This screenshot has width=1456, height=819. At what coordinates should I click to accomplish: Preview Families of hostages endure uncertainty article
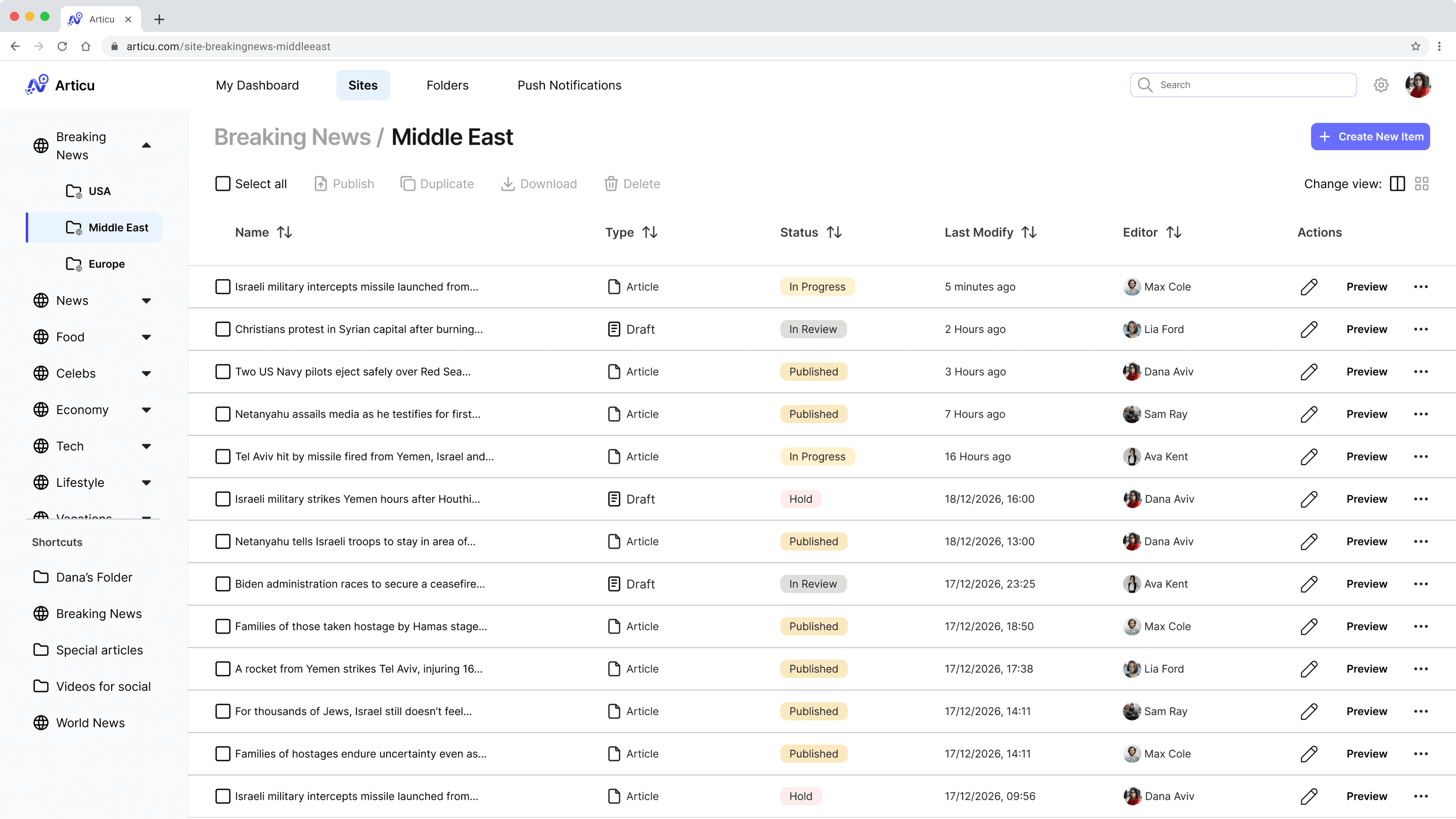[1366, 753]
